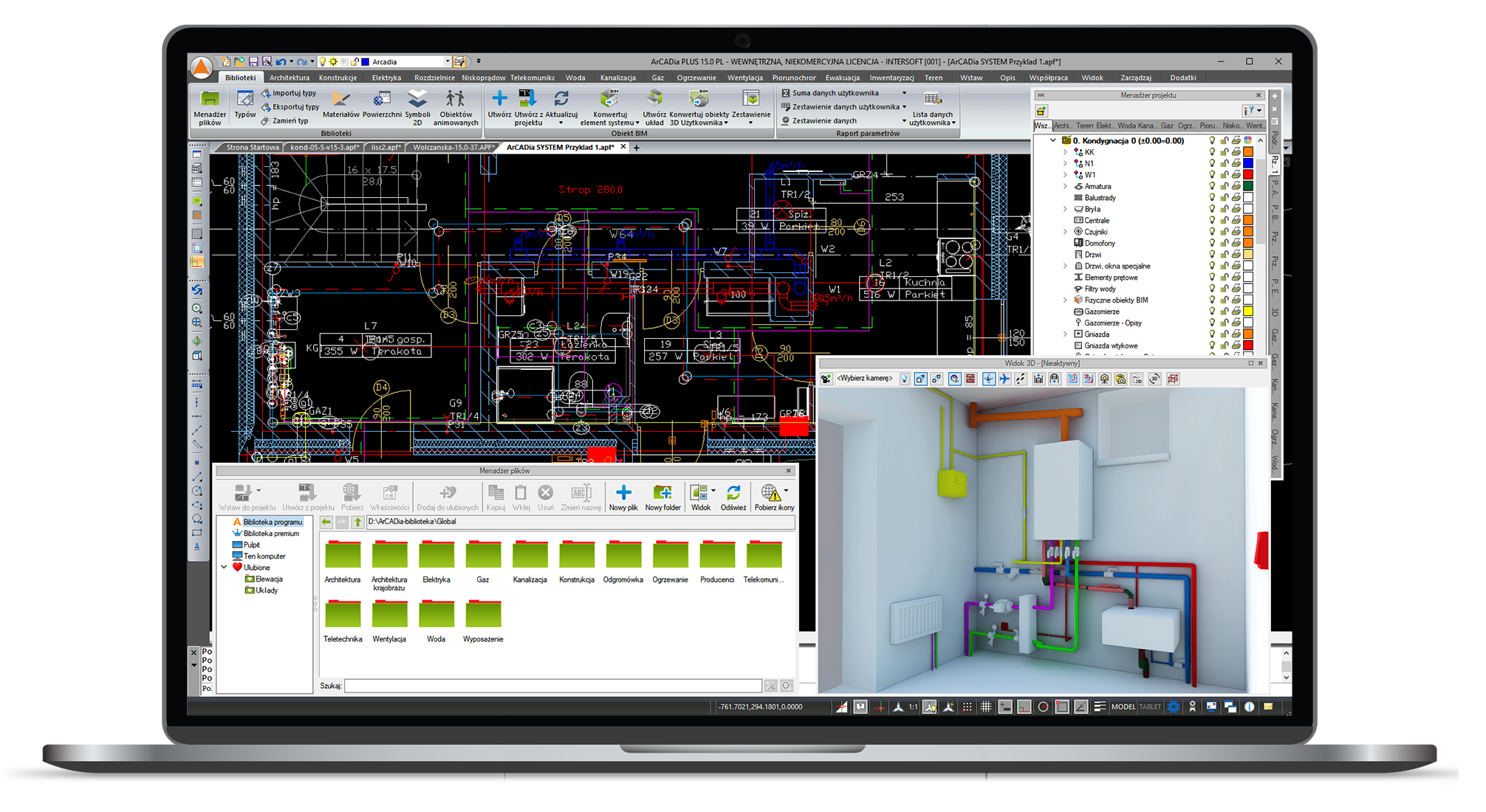This screenshot has width=1486, height=812.
Task: Toggle visibility bulb for Armatura row
Action: [x=1212, y=187]
